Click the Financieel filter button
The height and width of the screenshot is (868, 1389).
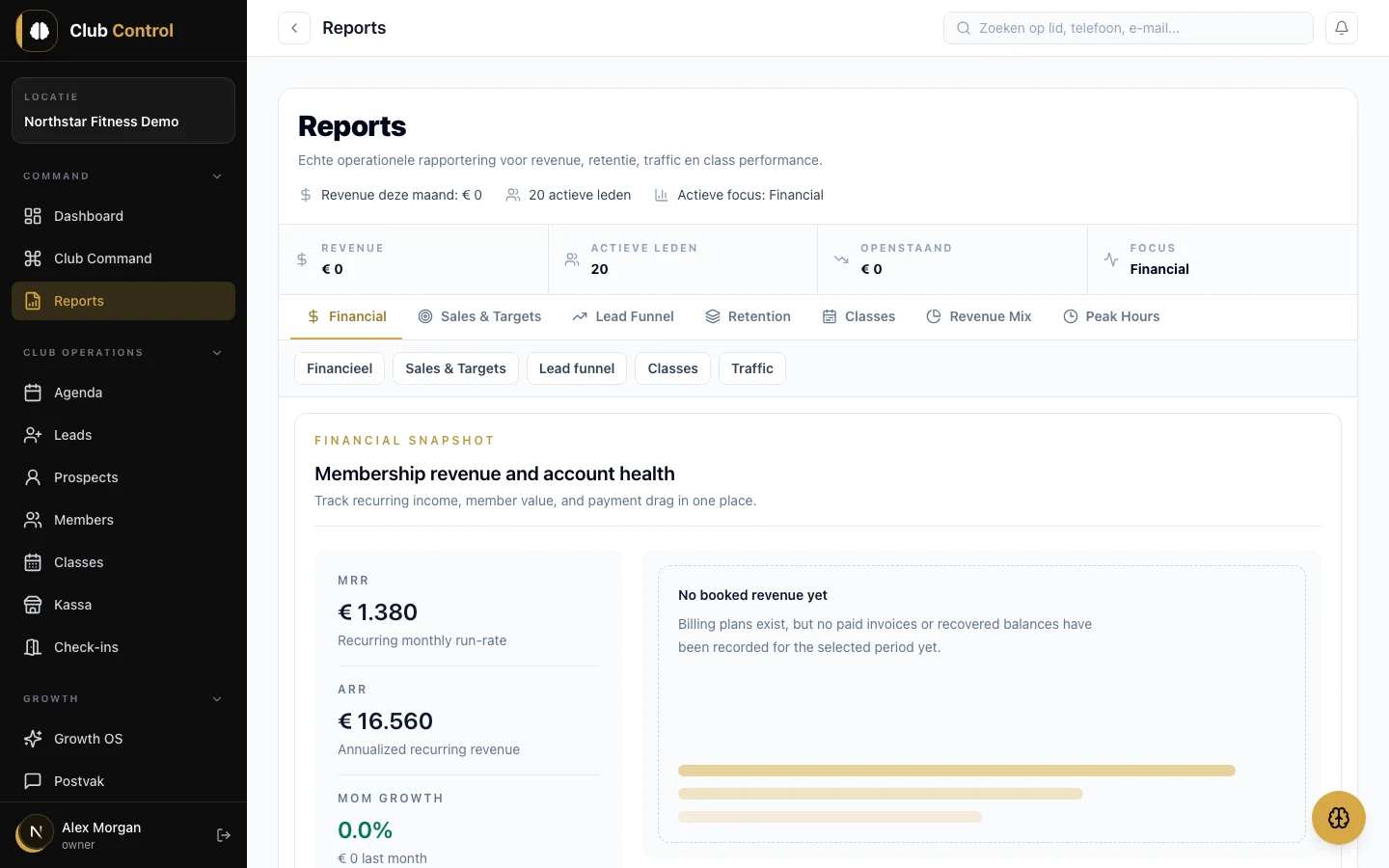(340, 368)
